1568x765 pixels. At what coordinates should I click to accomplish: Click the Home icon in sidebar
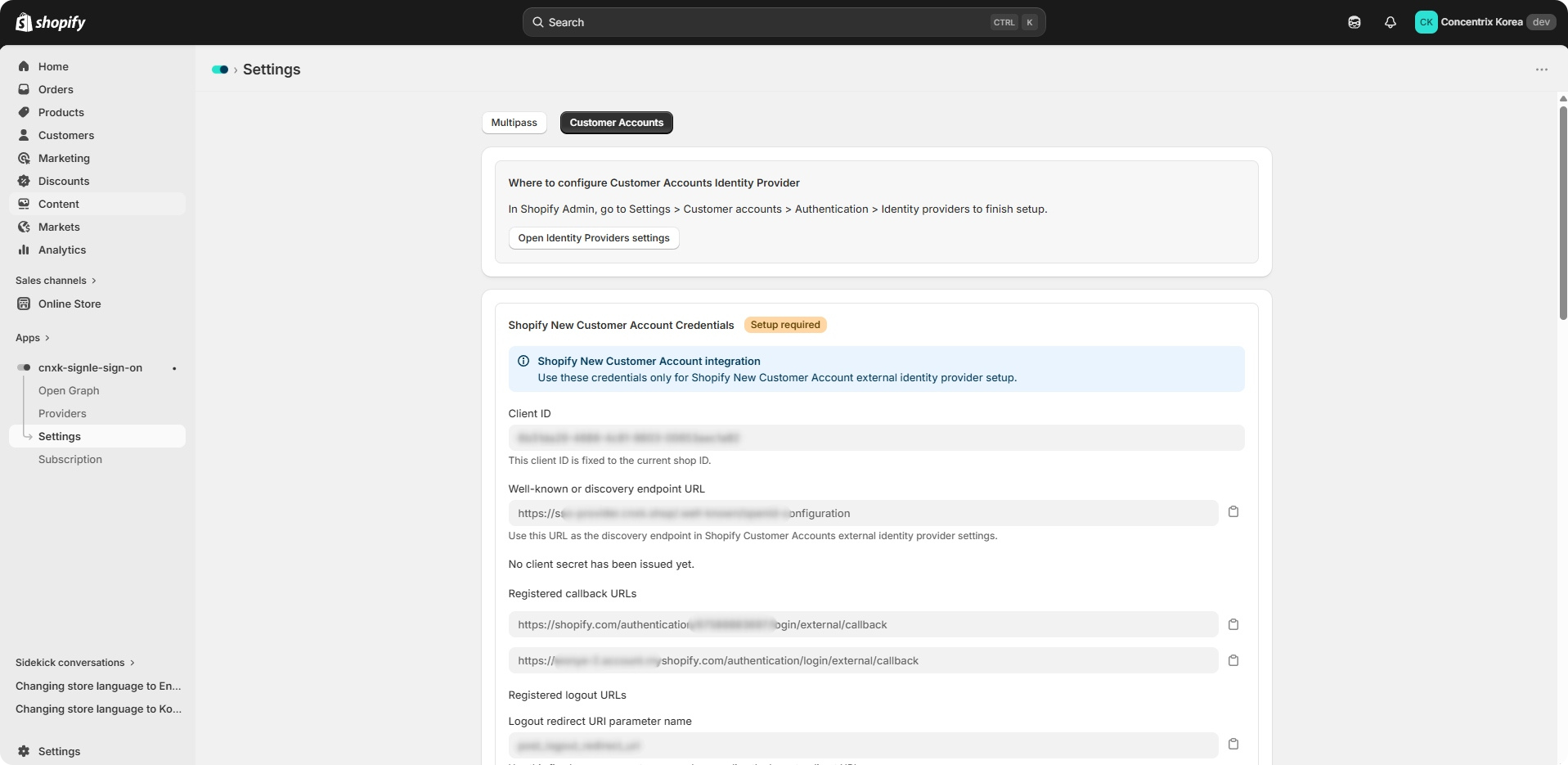(24, 66)
